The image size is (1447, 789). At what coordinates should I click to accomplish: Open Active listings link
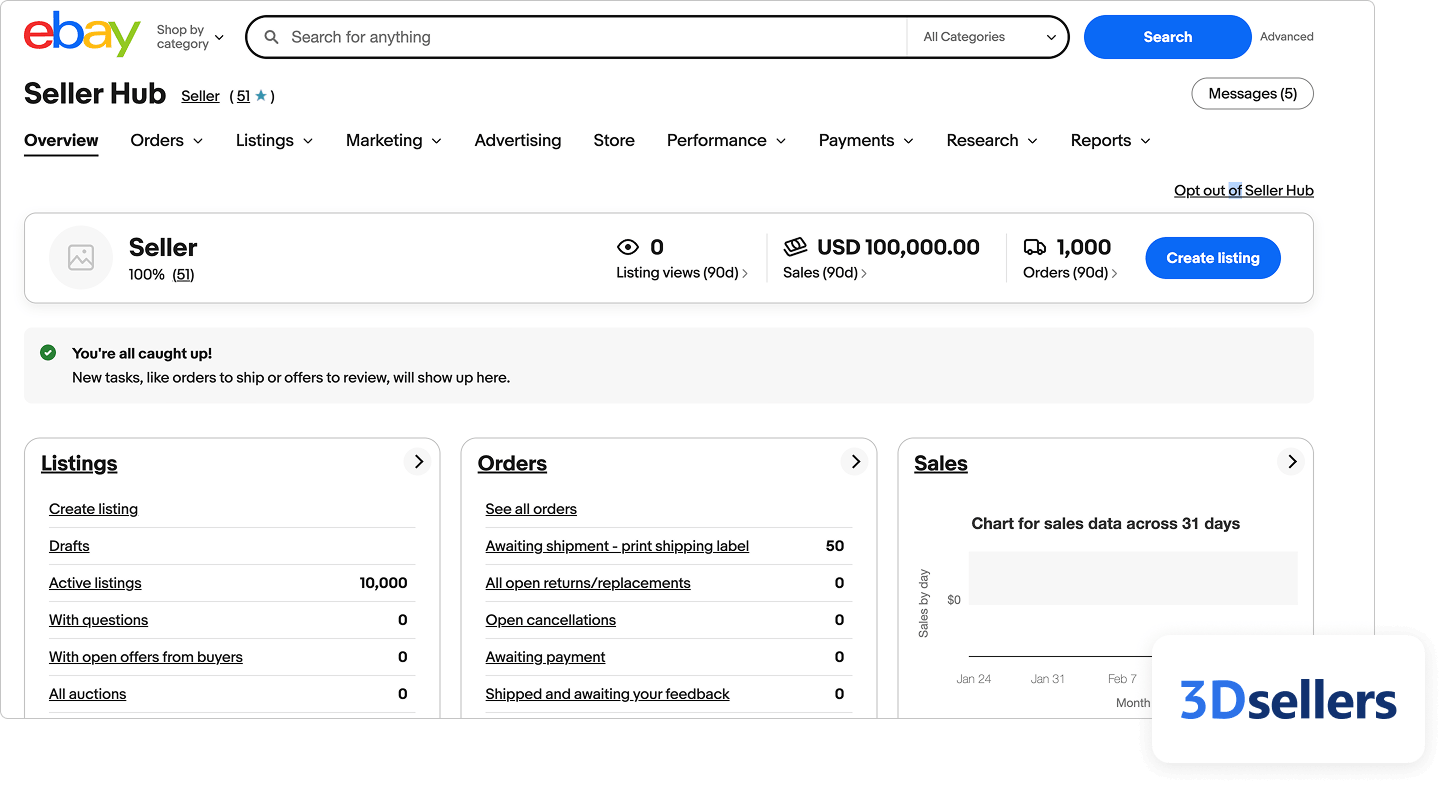[95, 583]
